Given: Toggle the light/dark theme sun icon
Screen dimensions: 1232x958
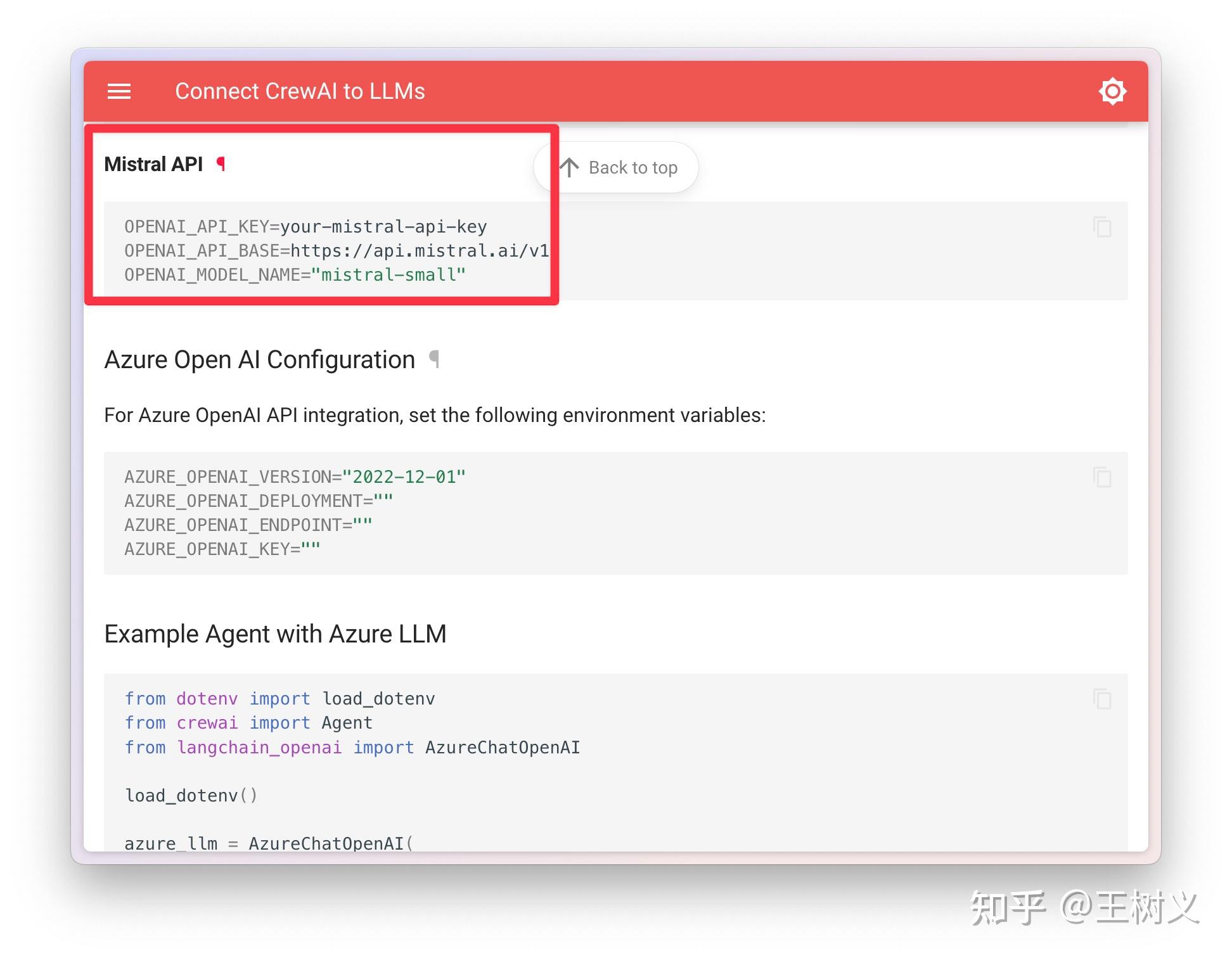Looking at the screenshot, I should pos(1112,91).
